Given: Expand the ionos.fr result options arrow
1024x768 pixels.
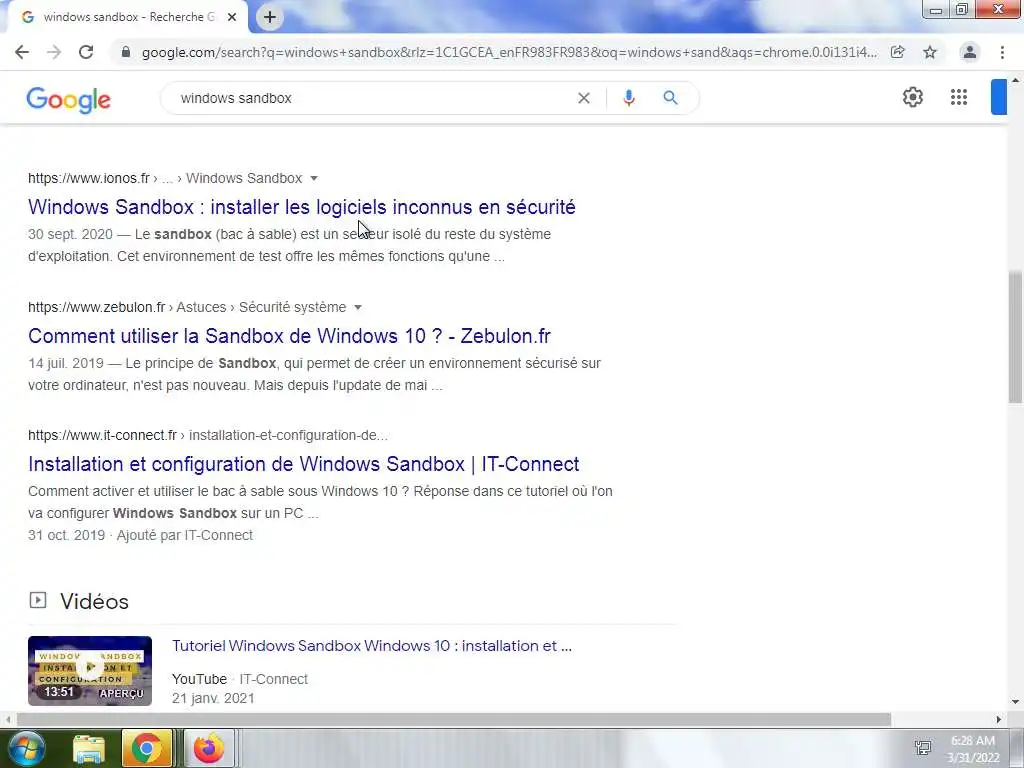Looking at the screenshot, I should [x=313, y=178].
